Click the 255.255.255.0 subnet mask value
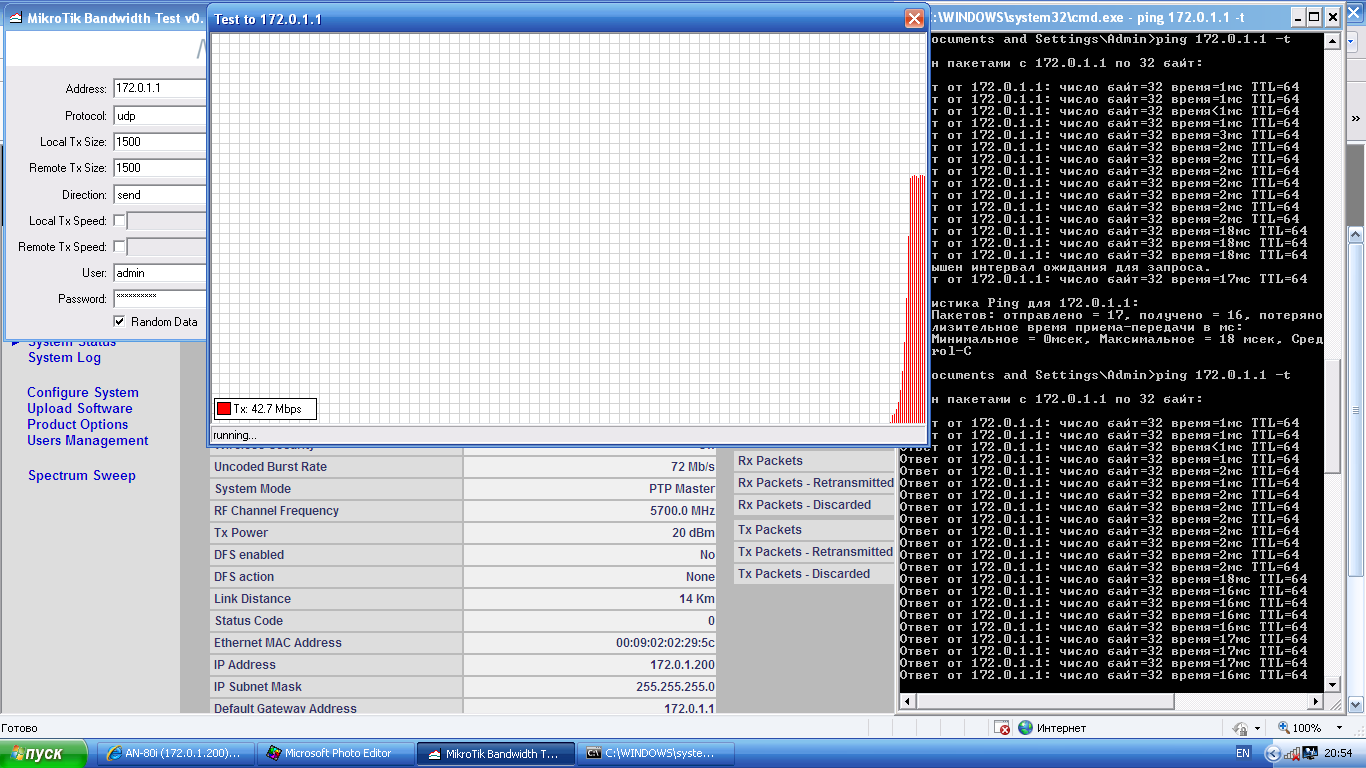1366x768 pixels. click(675, 687)
